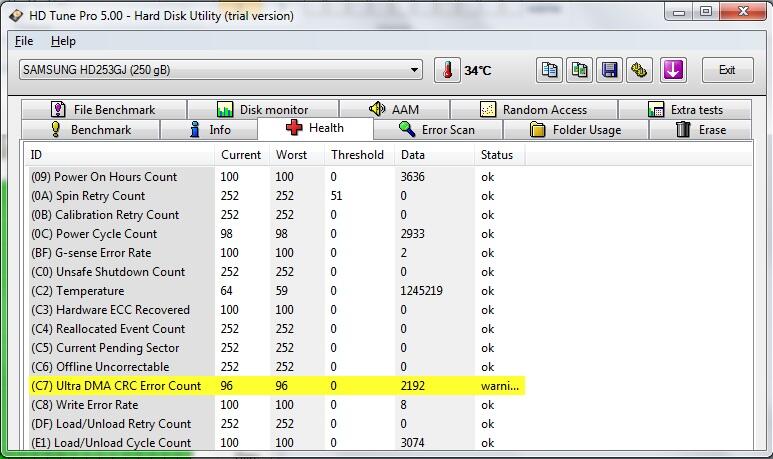Open the File menu
The width and height of the screenshot is (773, 459).
[x=24, y=41]
